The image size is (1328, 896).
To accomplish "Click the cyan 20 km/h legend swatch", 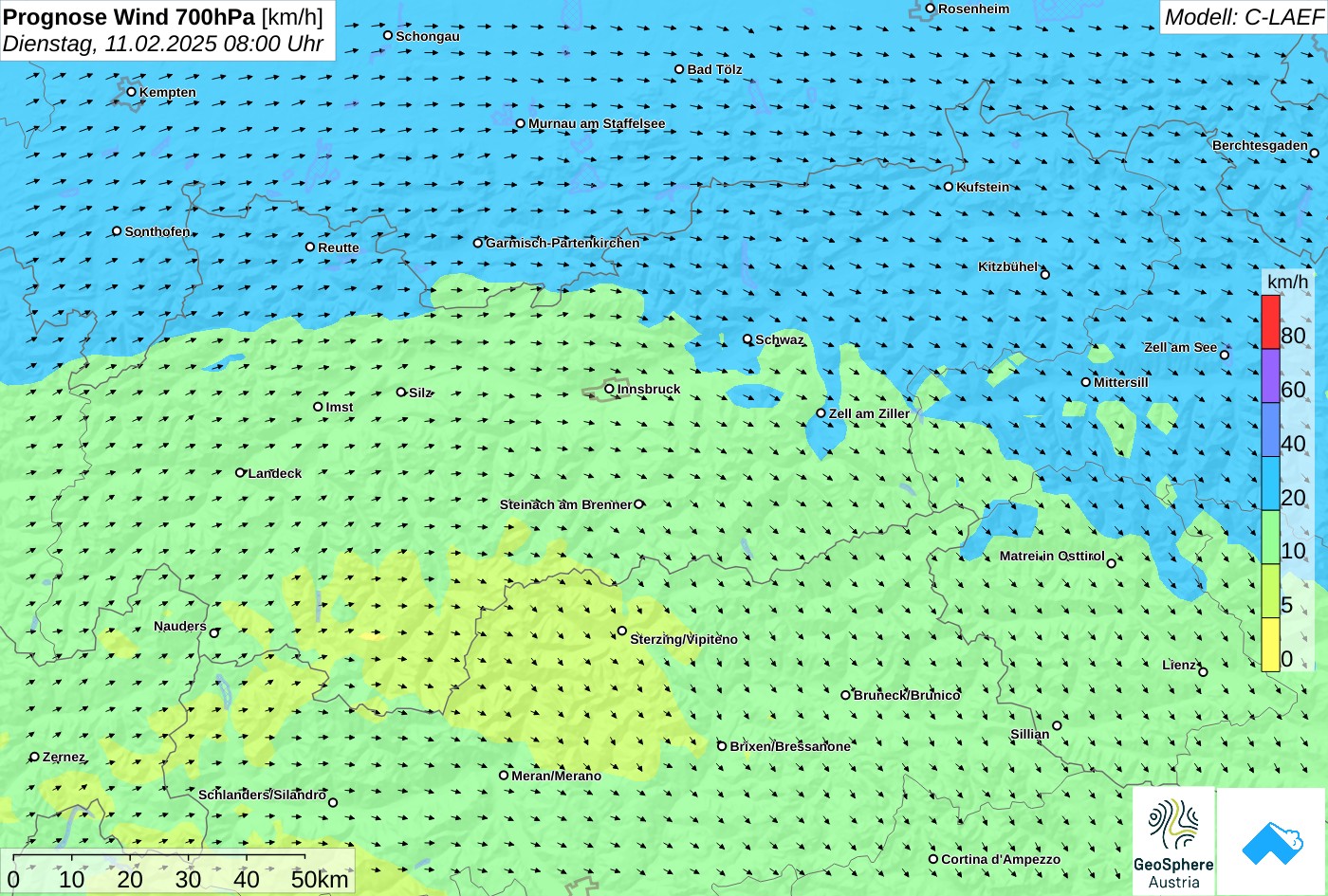I will pyautogui.click(x=1270, y=484).
